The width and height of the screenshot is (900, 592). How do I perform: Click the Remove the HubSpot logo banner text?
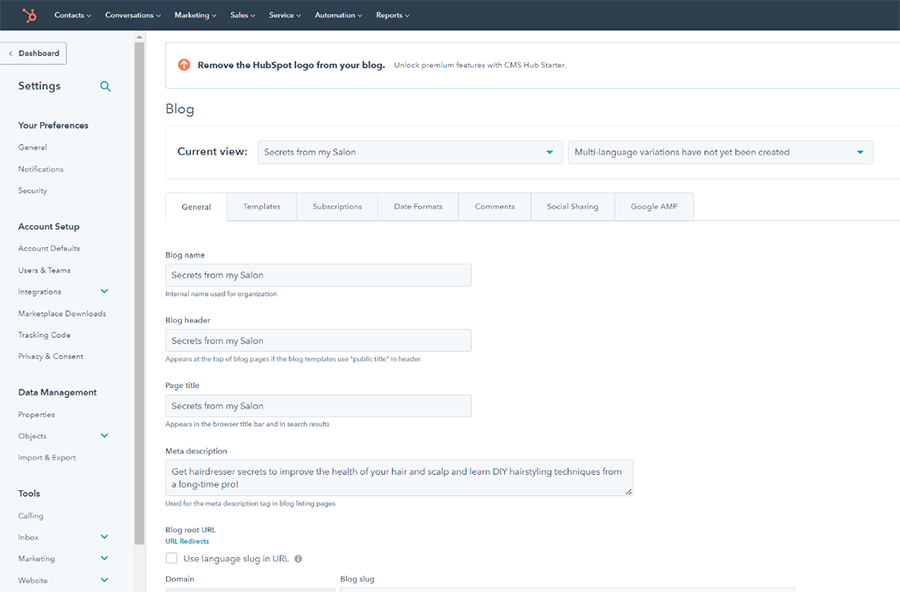(291, 65)
